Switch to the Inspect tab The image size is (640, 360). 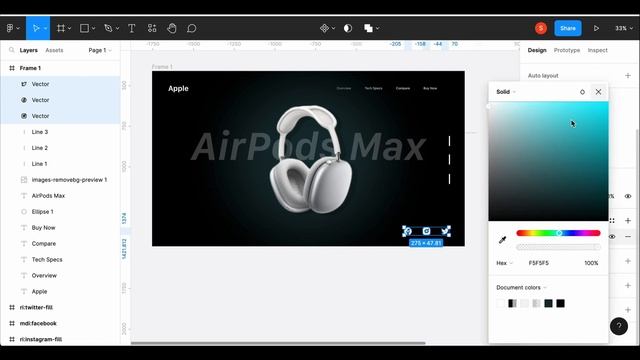[598, 50]
